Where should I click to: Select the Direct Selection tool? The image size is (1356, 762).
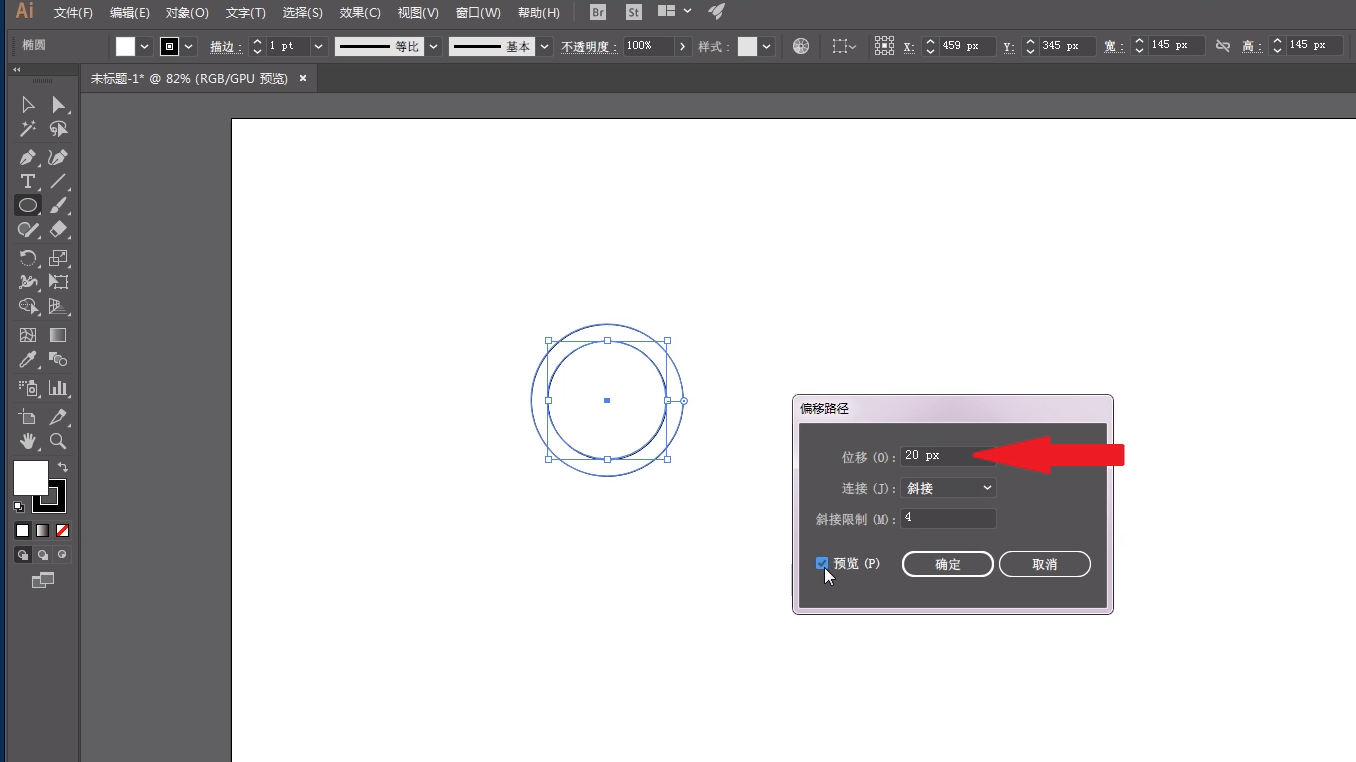58,105
